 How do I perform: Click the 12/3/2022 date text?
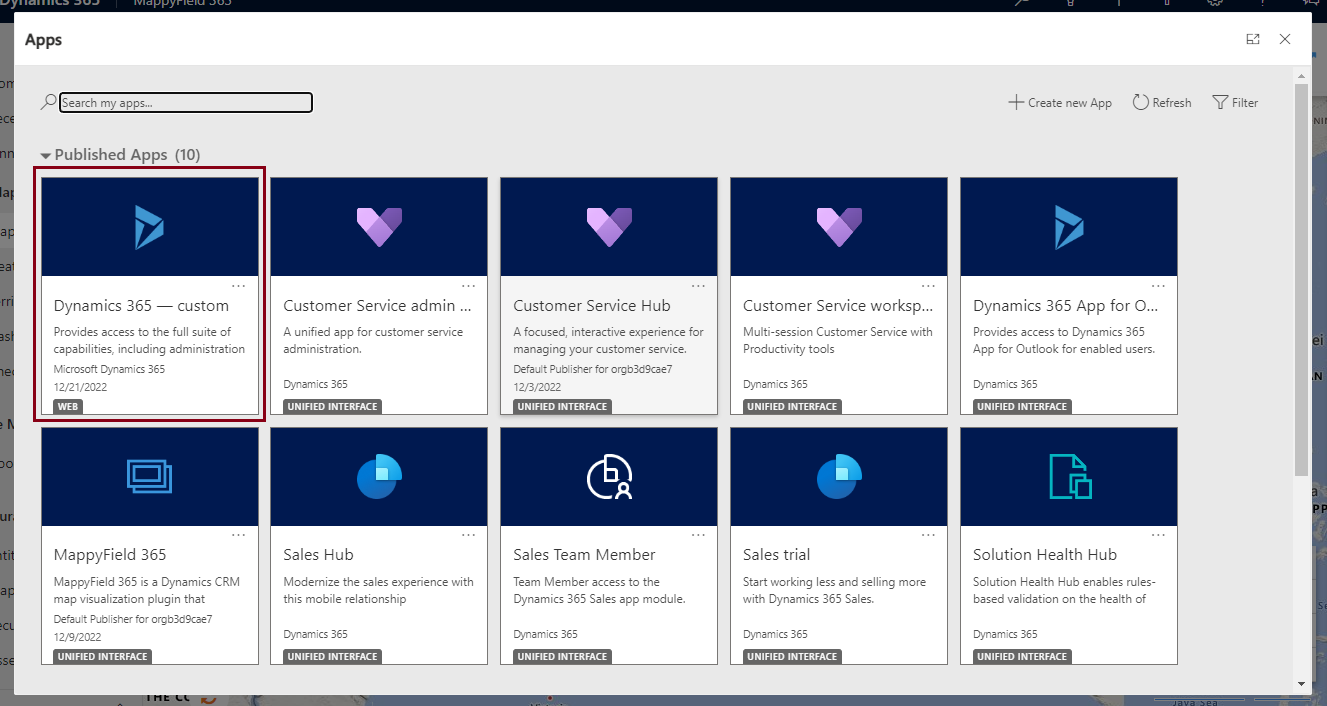pyautogui.click(x=537, y=387)
